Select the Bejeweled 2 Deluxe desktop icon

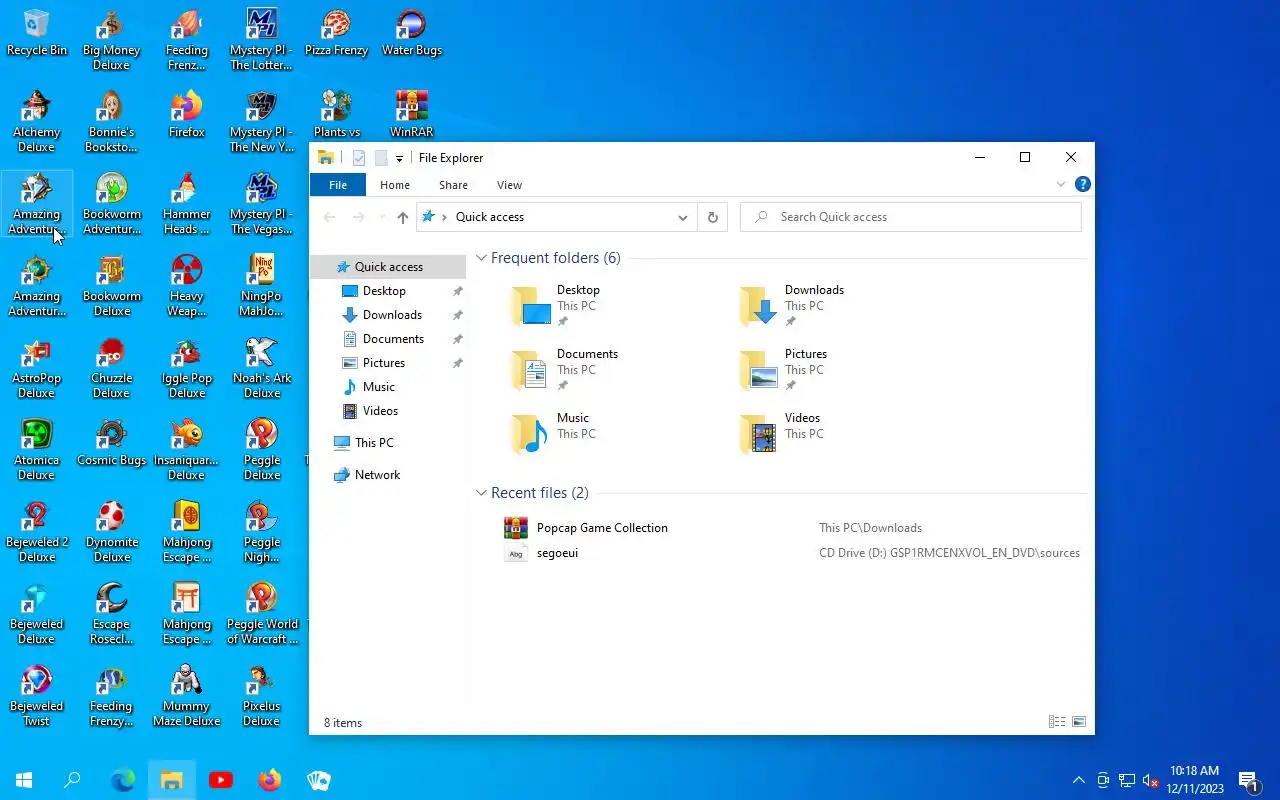[37, 532]
